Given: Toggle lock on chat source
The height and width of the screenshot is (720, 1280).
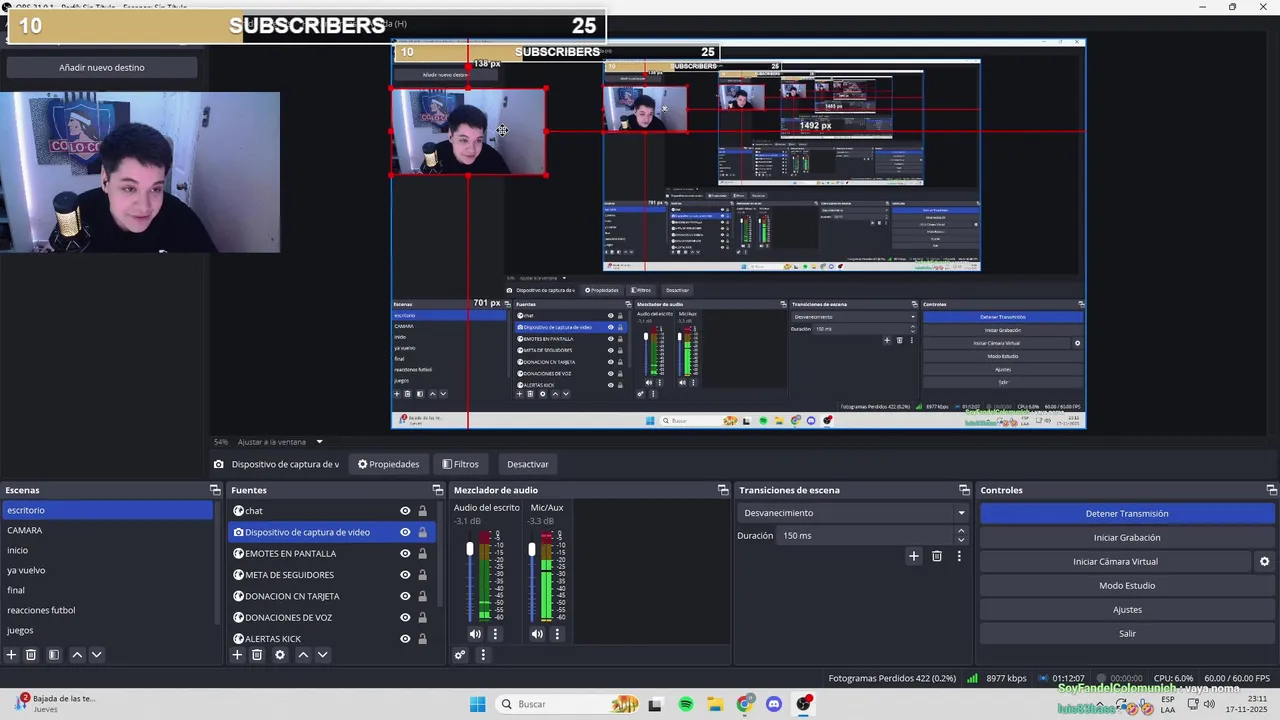Looking at the screenshot, I should coord(422,511).
